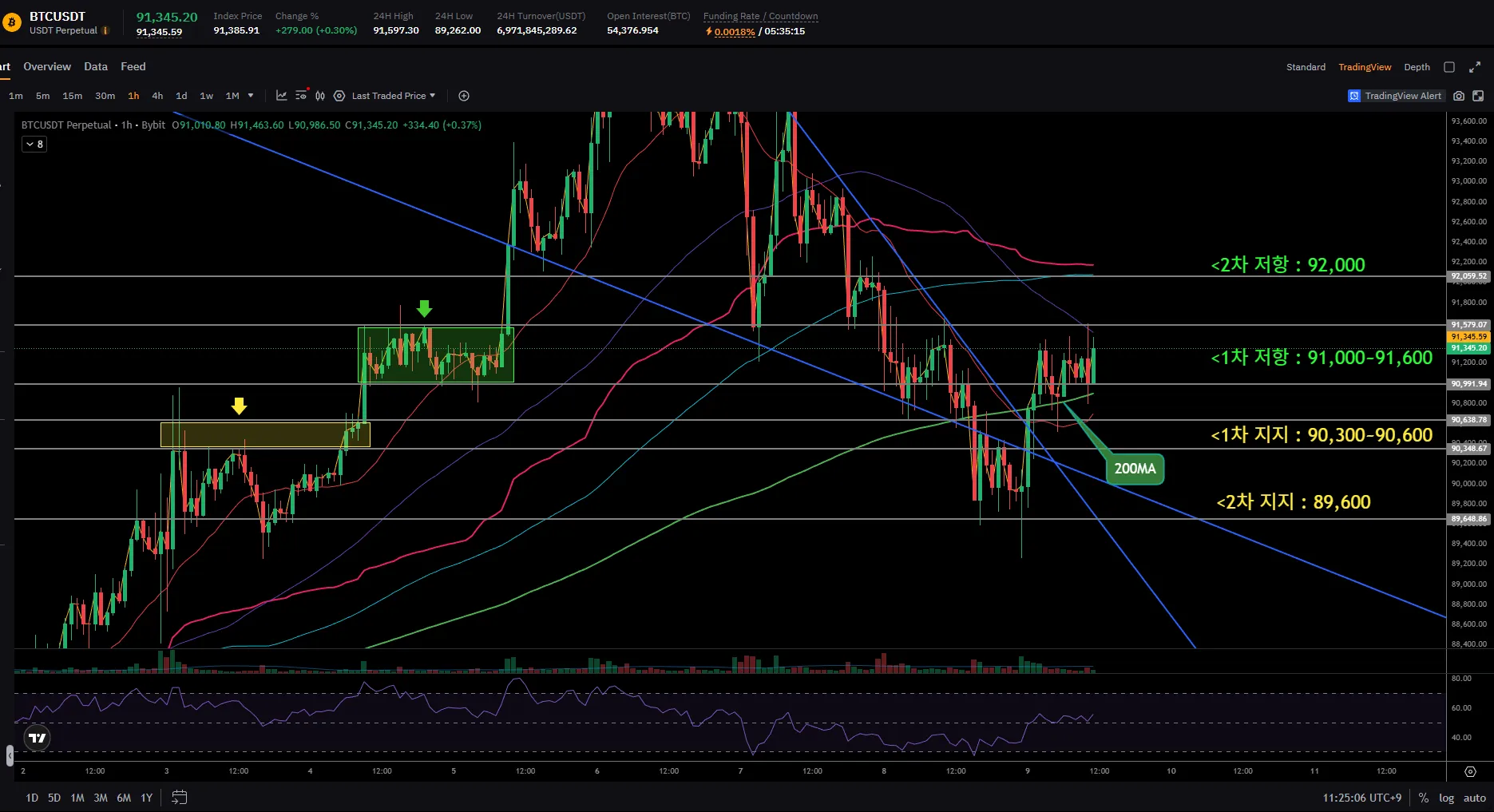Toggle percent scale on price axis
1494x812 pixels.
point(1423,798)
